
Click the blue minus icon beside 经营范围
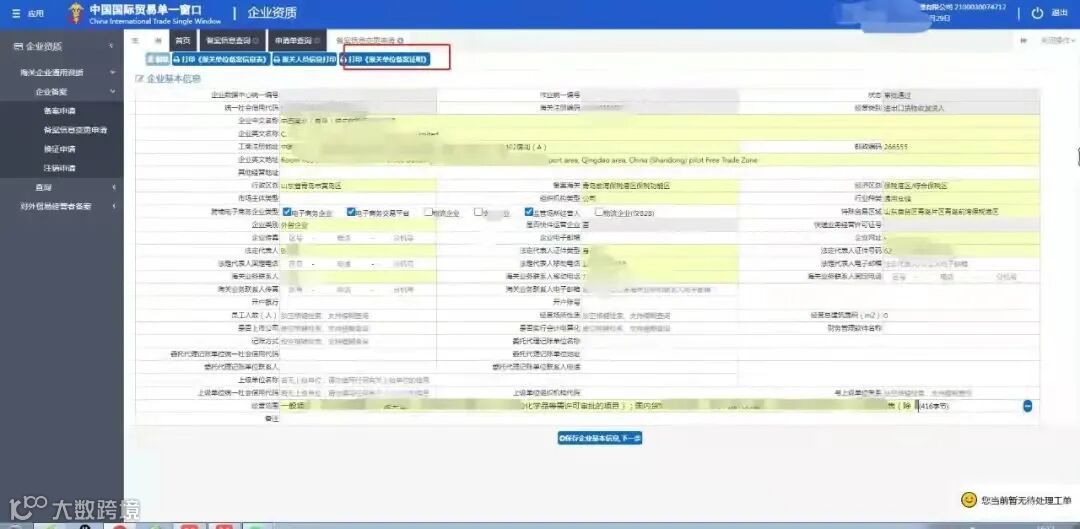click(x=1027, y=406)
